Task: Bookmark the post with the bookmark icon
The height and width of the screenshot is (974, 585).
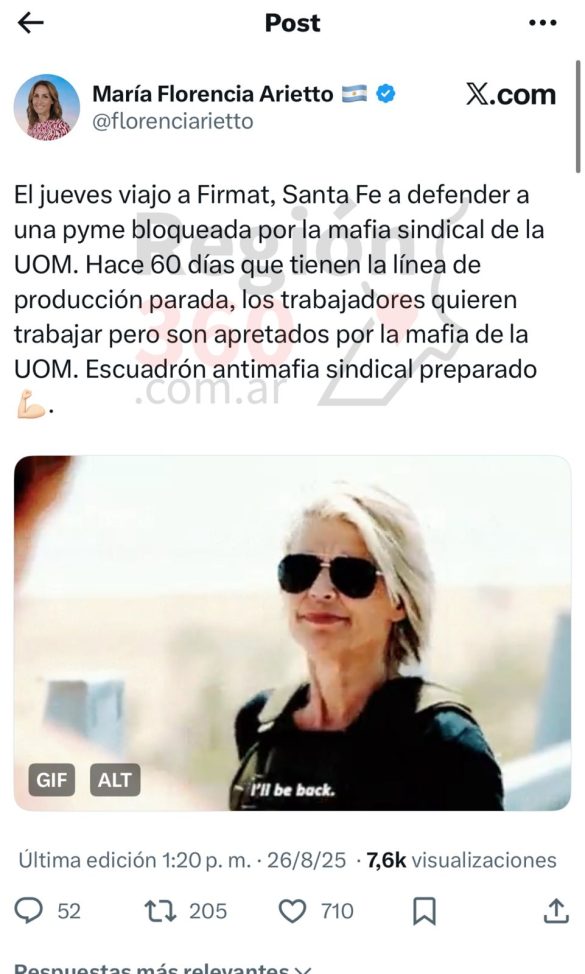Action: click(x=424, y=911)
